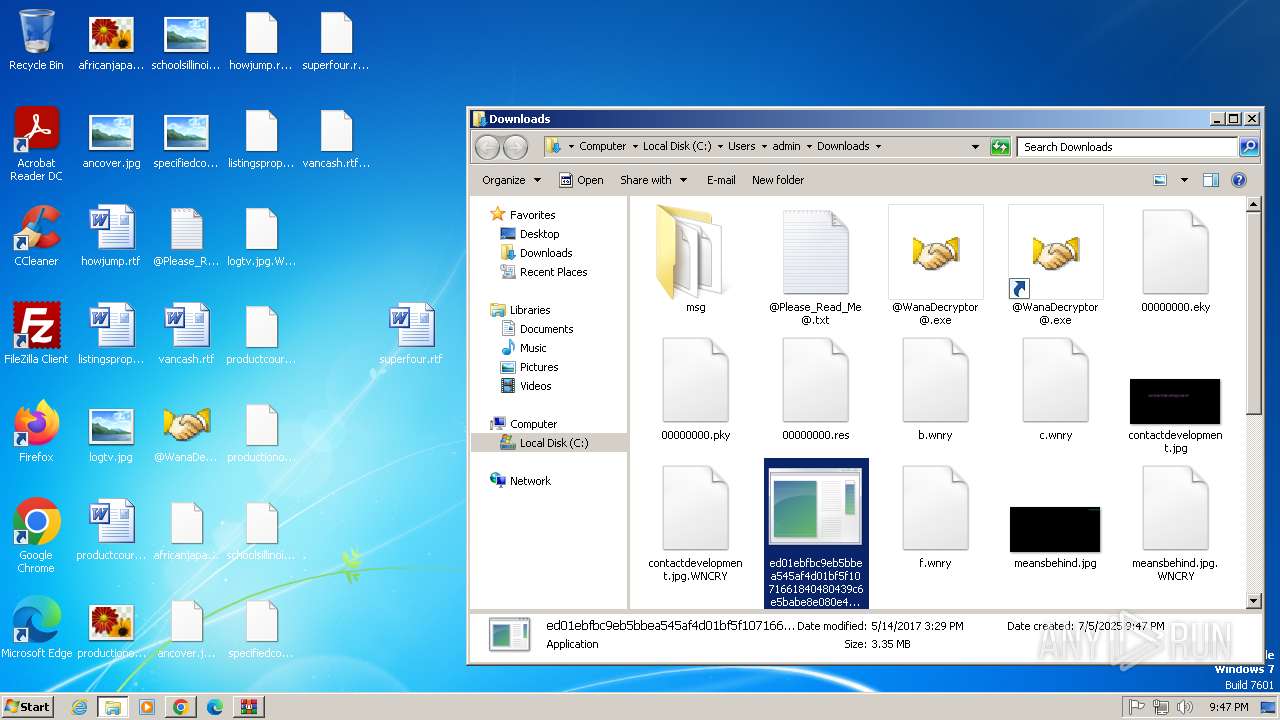Screen dimensions: 1280x720
Task: Select the c.wnry file
Action: coord(1056,388)
